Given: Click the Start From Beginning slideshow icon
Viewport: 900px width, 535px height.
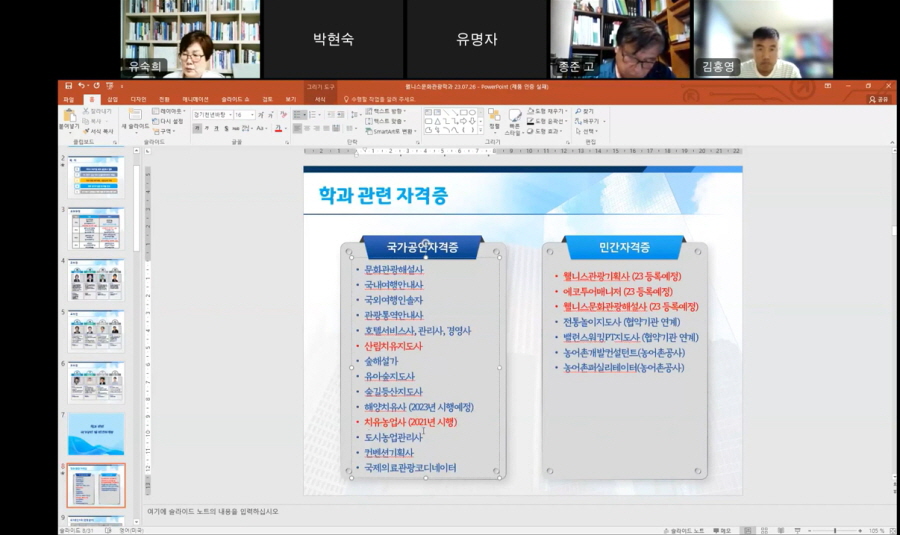Looking at the screenshot, I should click(109, 86).
